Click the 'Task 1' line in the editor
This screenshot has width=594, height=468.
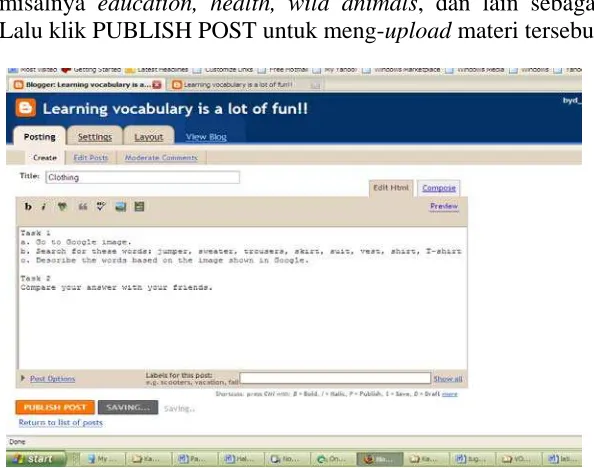coord(36,233)
